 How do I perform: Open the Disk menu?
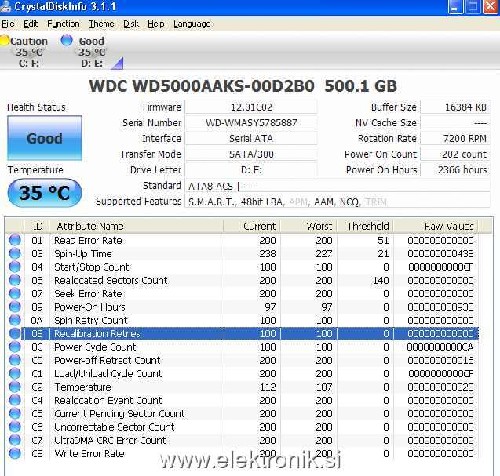pyautogui.click(x=131, y=24)
